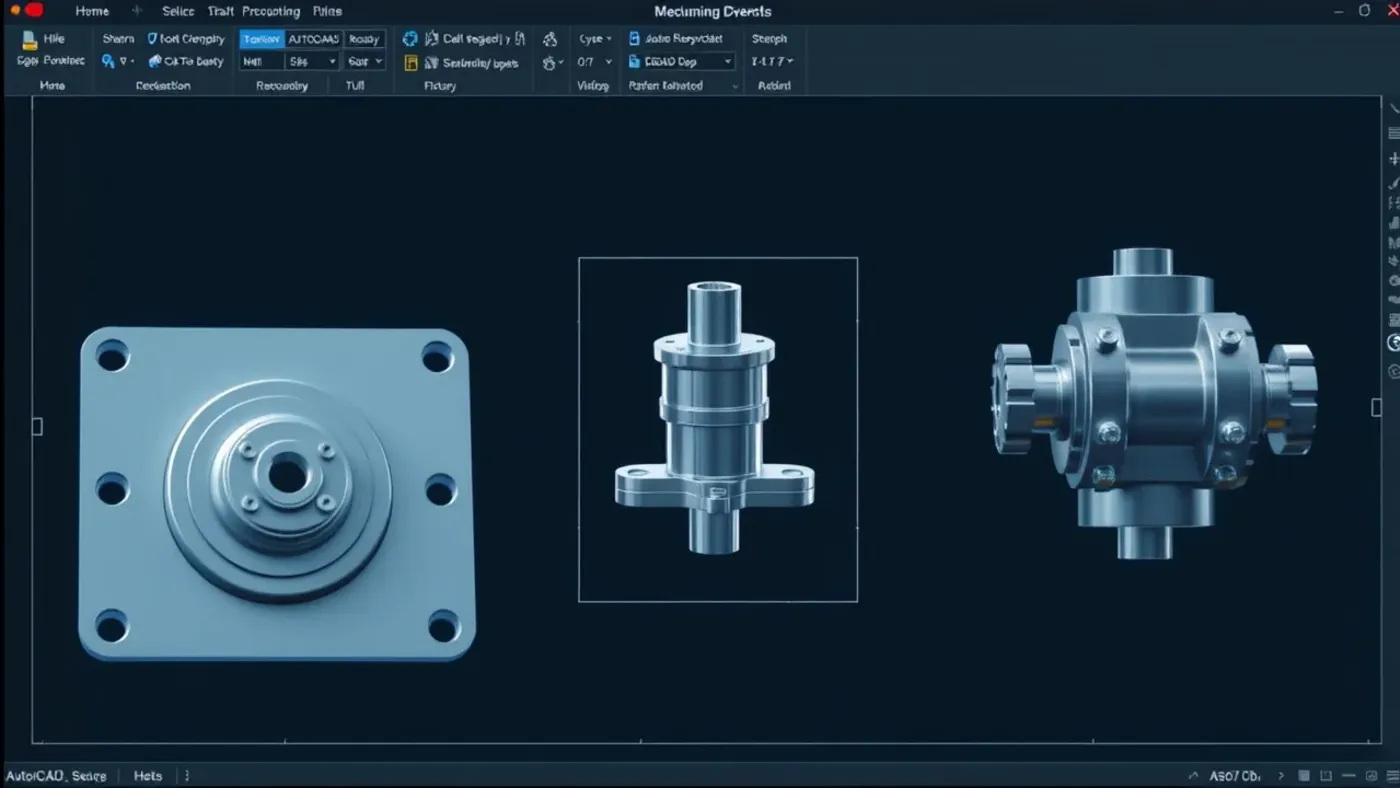
Task: Click the Call regecl command
Action: coord(476,39)
